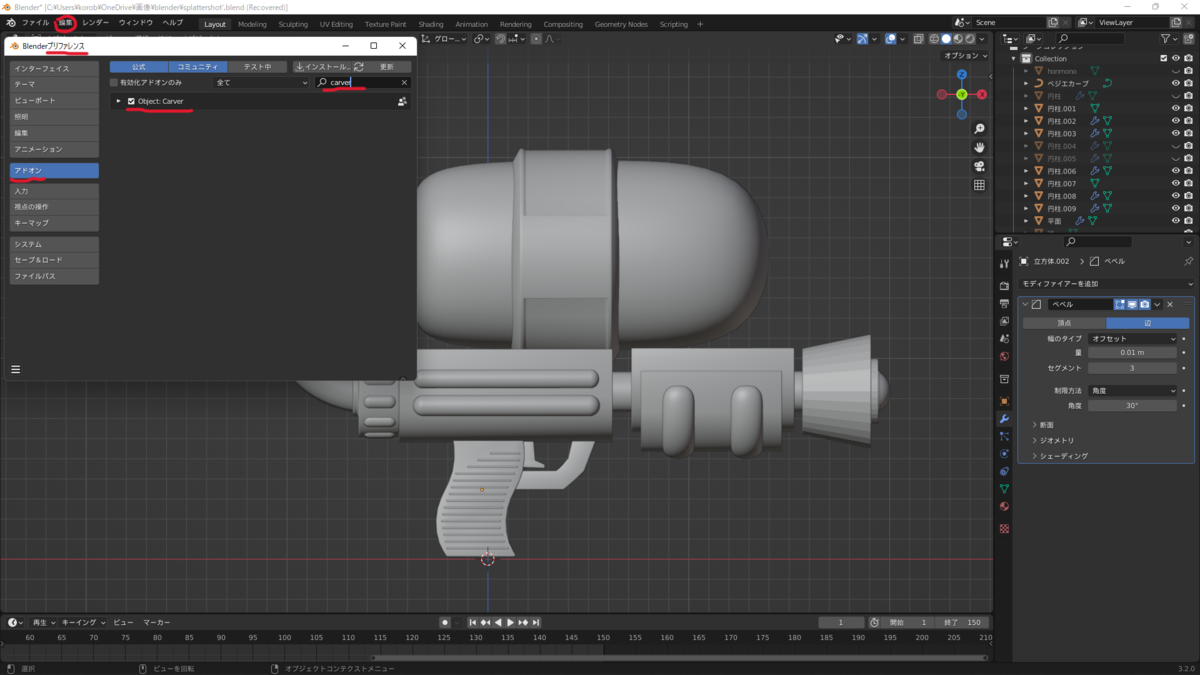Open the View Layer properties tab icon
The image size is (1200, 675).
[x=1004, y=321]
